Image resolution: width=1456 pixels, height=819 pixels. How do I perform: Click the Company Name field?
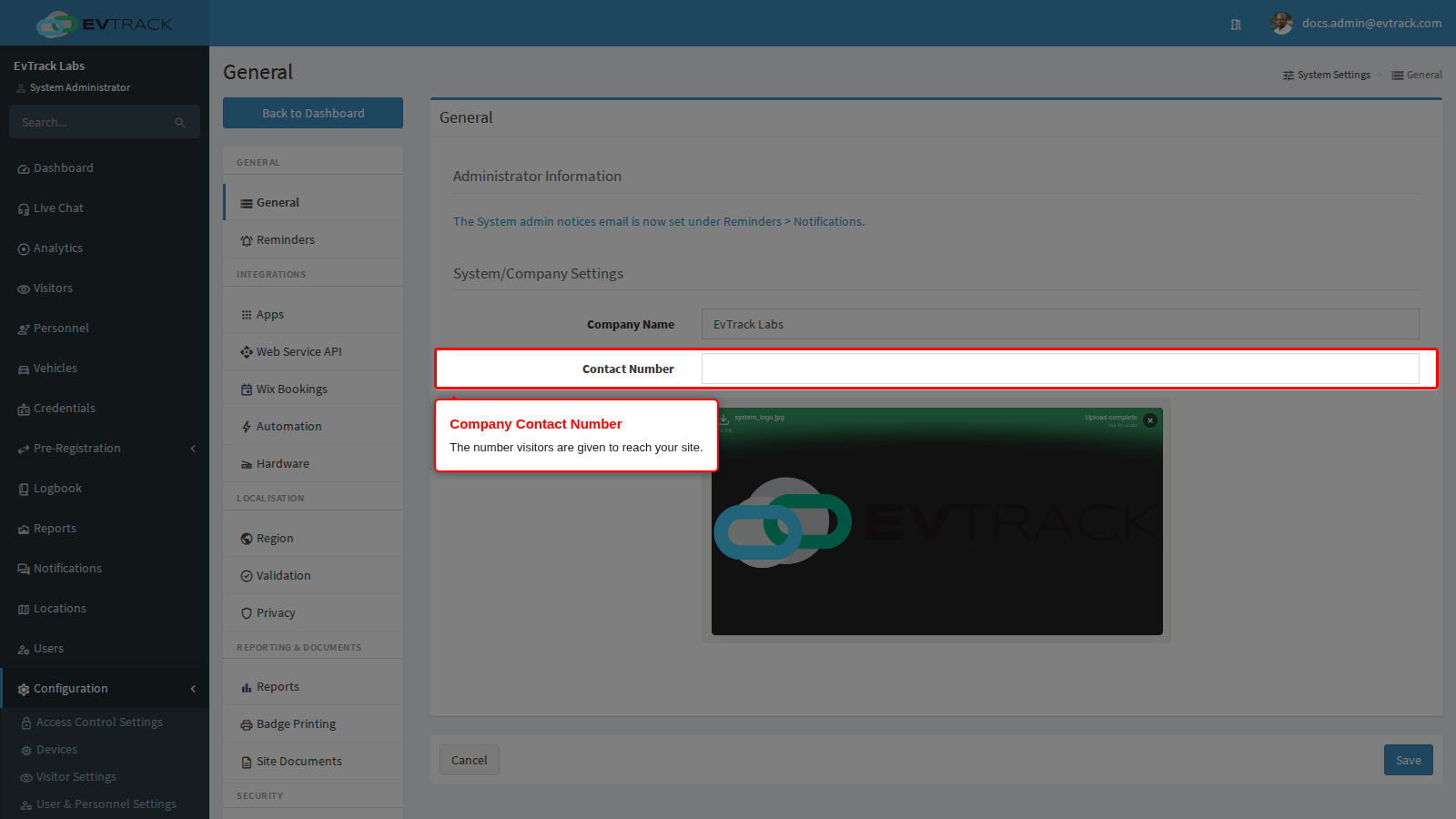coord(1060,324)
